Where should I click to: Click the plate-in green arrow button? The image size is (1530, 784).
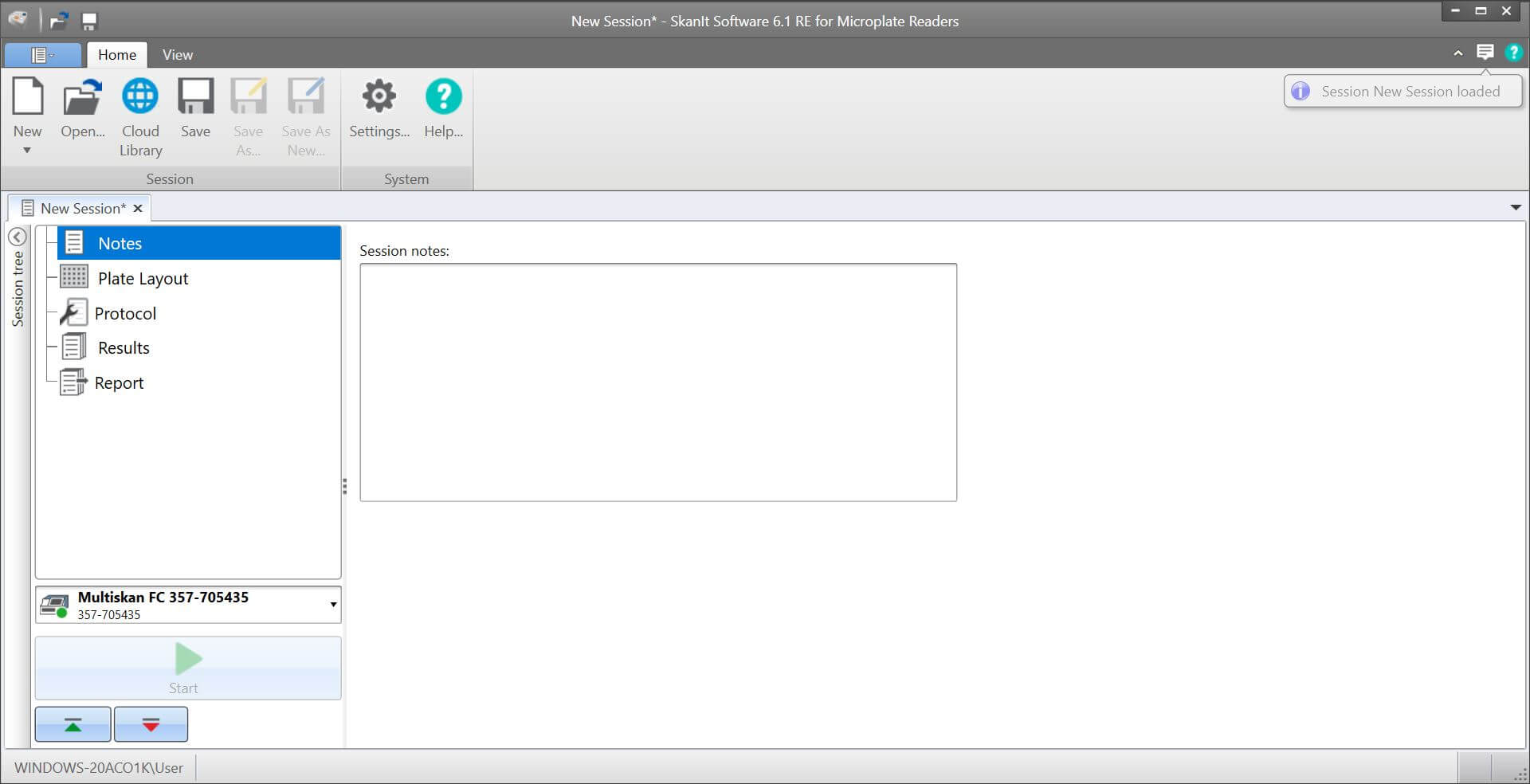[73, 724]
